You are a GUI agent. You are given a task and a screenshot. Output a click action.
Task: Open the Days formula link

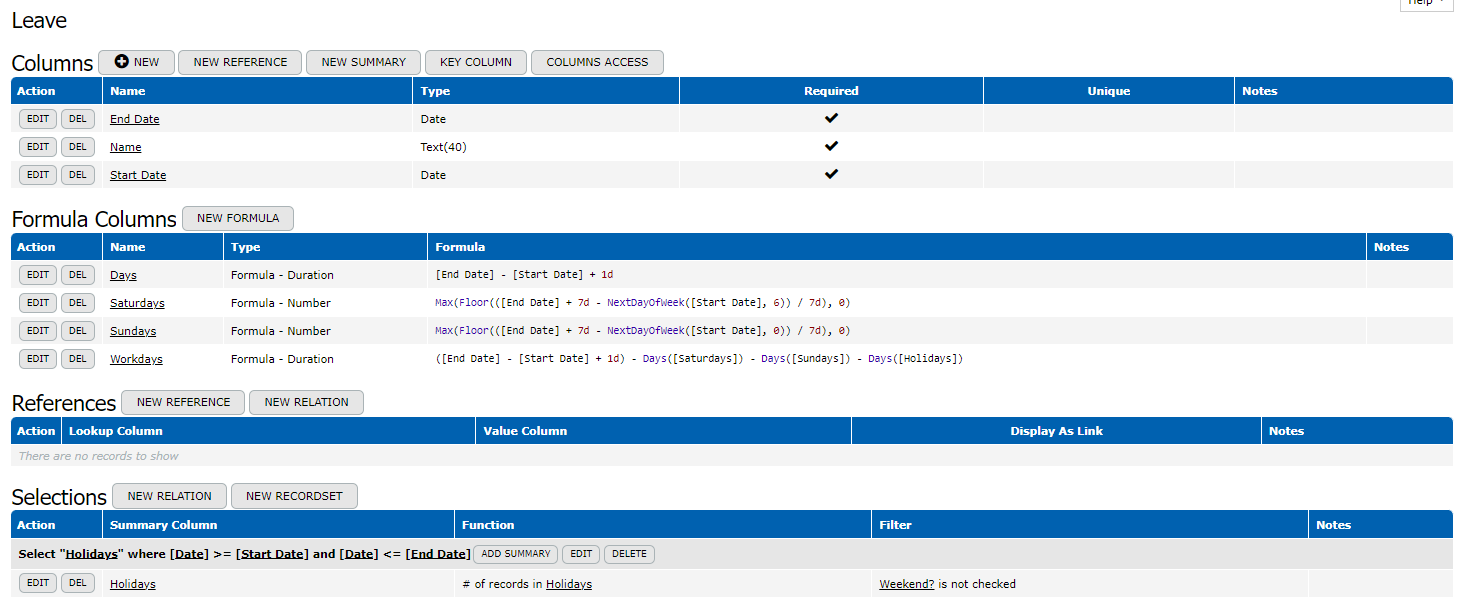tap(123, 275)
